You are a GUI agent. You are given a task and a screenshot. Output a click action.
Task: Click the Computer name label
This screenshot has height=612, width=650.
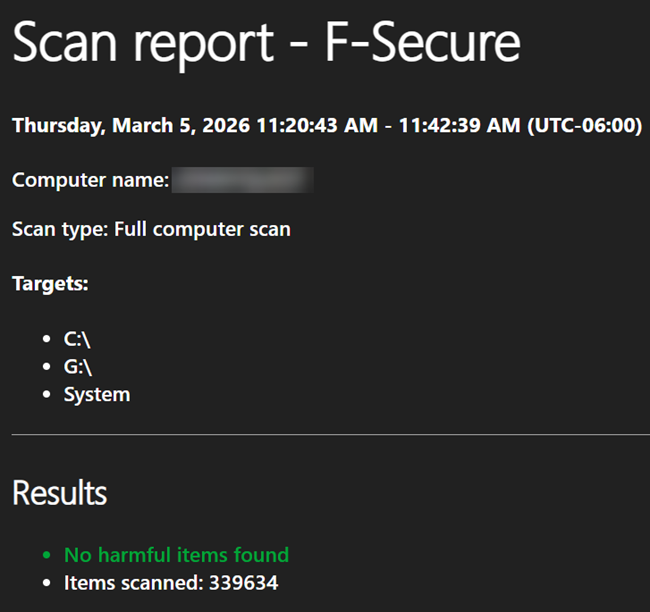pyautogui.click(x=90, y=180)
